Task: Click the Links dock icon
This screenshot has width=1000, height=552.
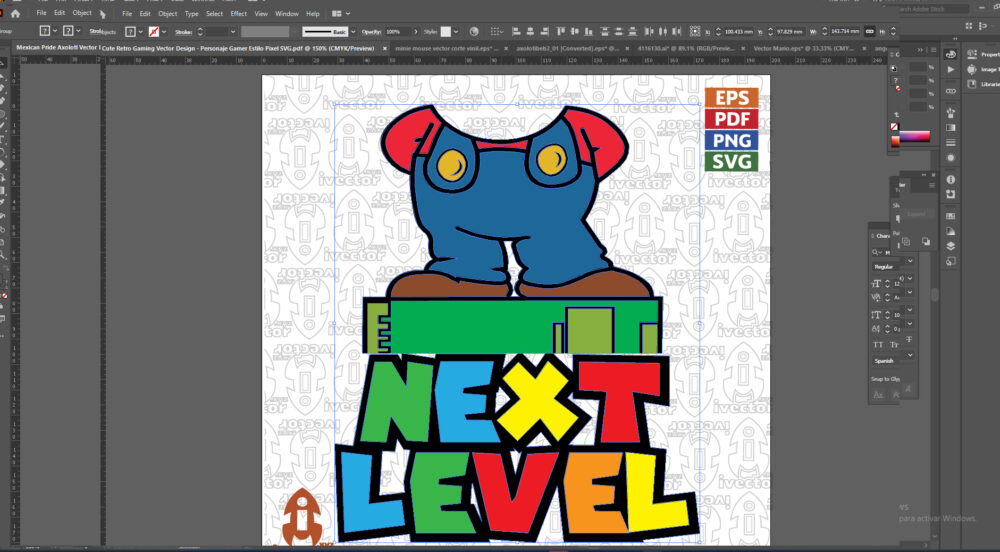Action: (951, 91)
